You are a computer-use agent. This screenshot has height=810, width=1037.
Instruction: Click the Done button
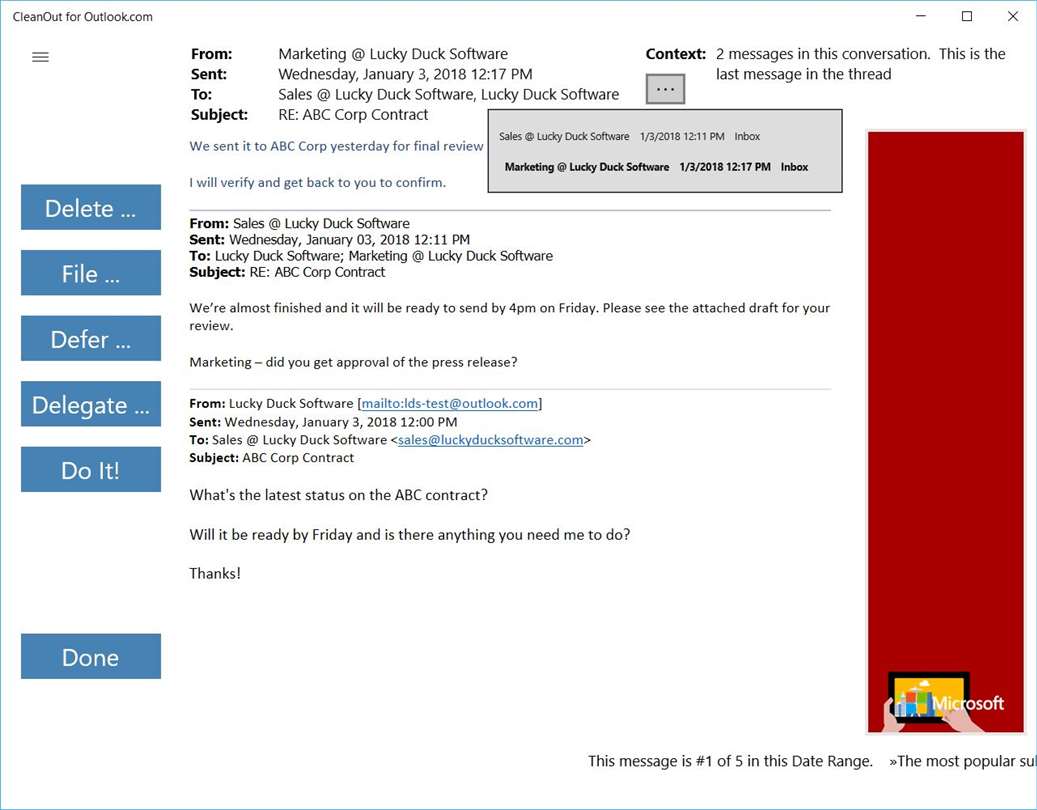91,657
